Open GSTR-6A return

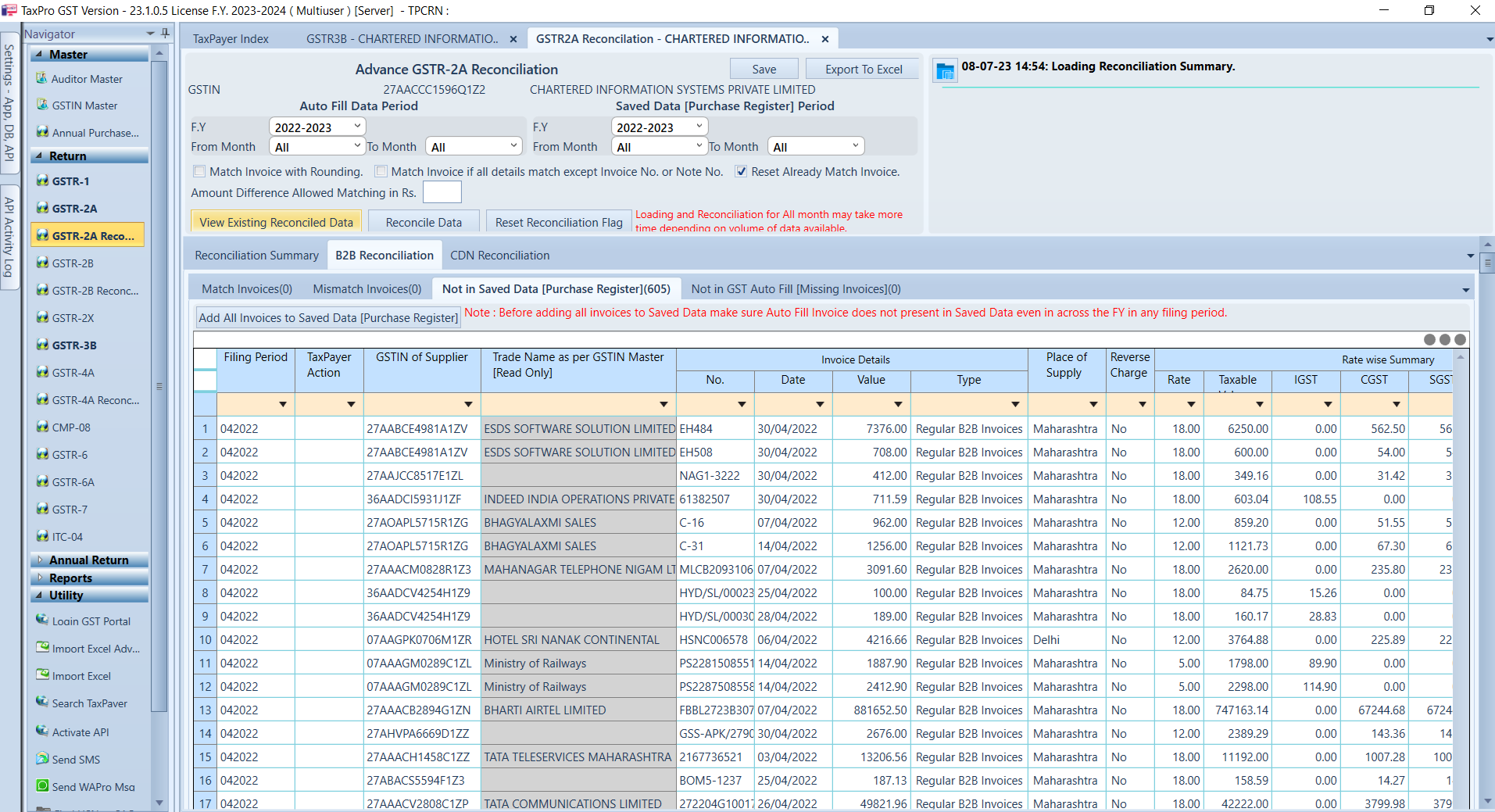(x=73, y=482)
